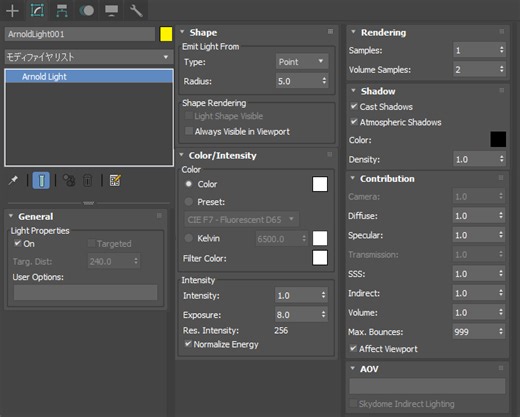Select the Kelvin radio button
Screen dimensions: 520x417
tap(189, 238)
